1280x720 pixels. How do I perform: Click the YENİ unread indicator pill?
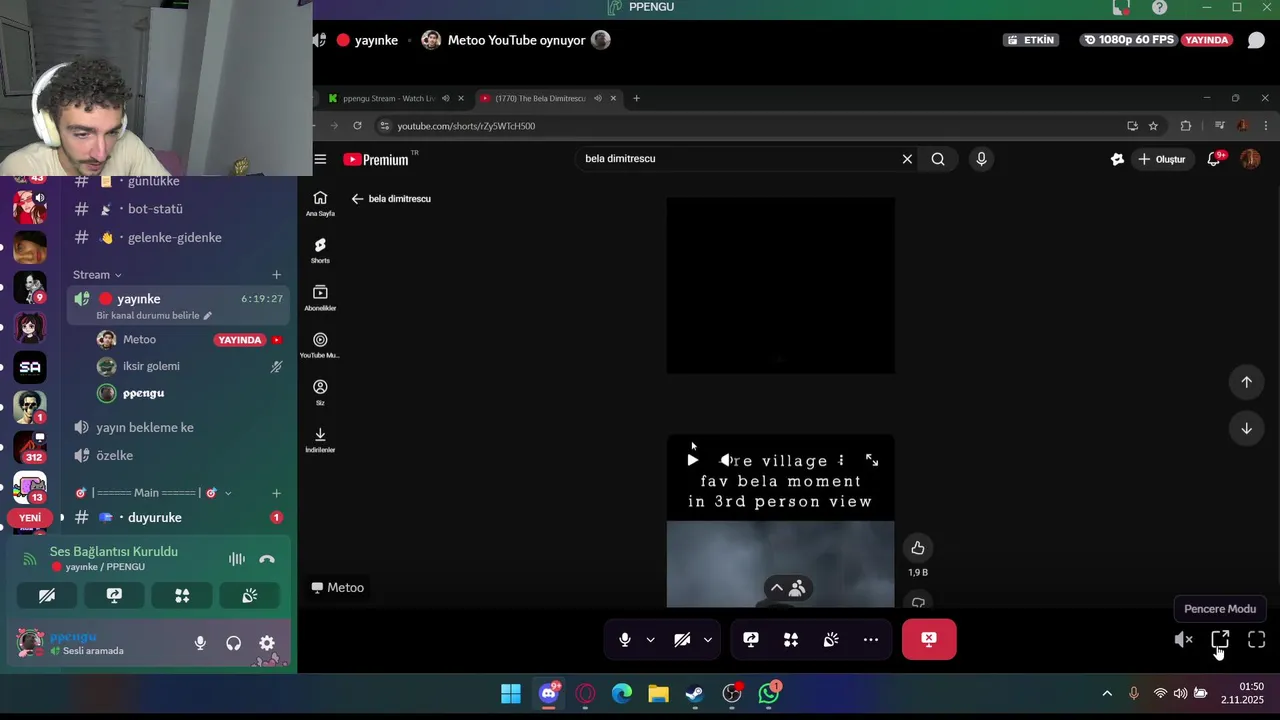(30, 518)
